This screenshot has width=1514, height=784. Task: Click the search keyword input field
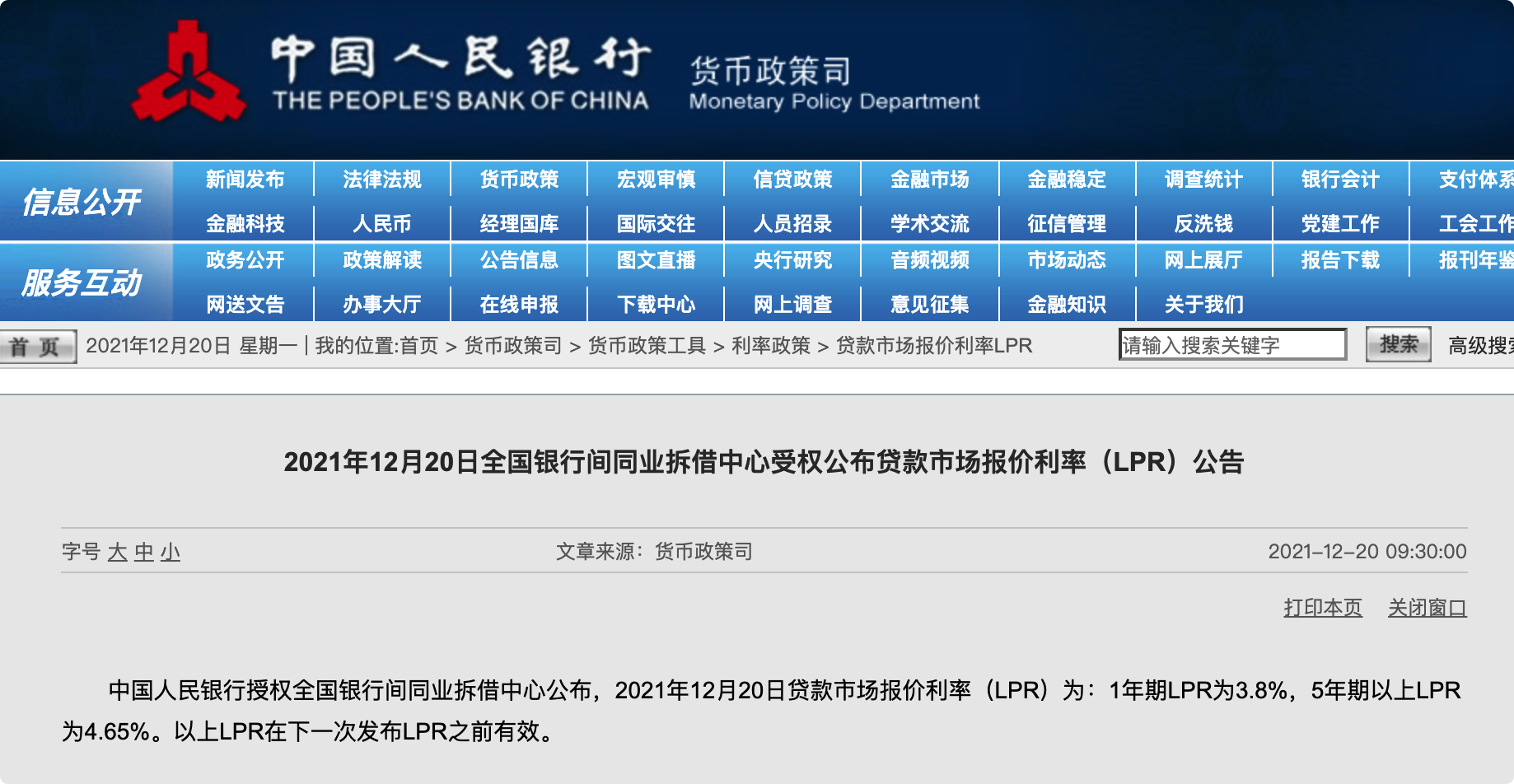(x=1231, y=345)
